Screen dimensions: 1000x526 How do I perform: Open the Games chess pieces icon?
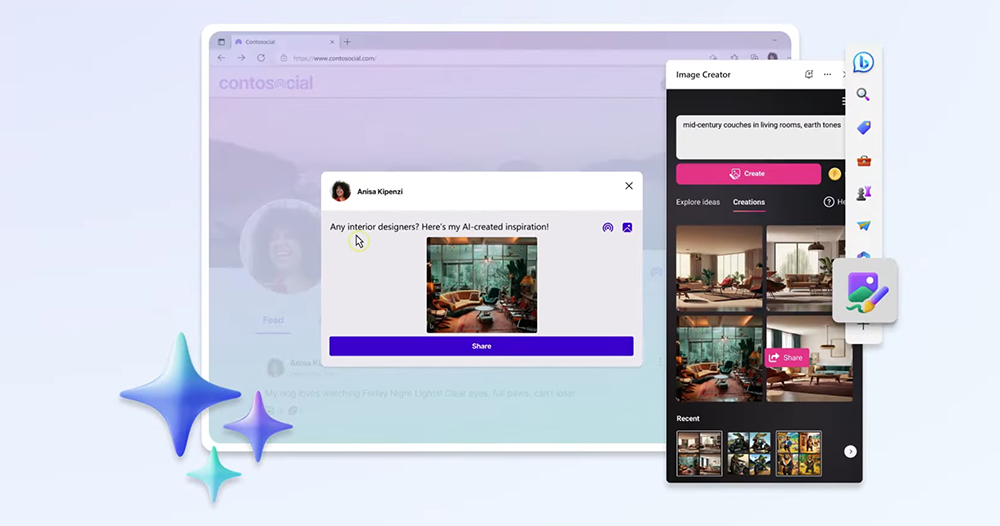tap(864, 193)
